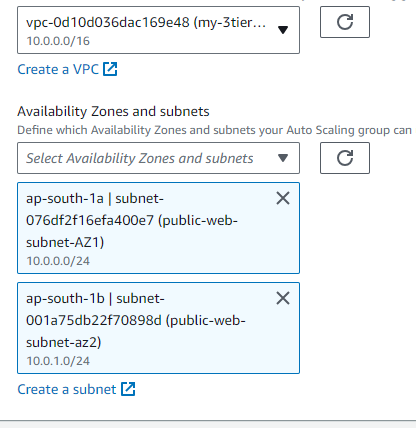Click the 10.0.1.0/24 CIDR label

[58, 361]
